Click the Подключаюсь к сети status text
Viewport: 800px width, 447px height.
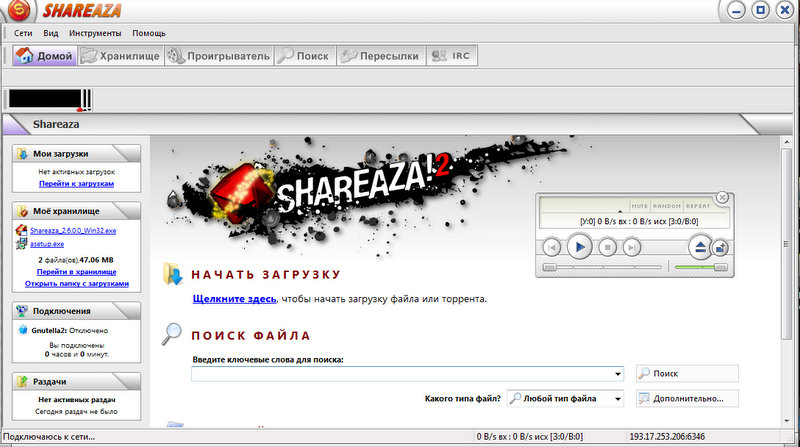pyautogui.click(x=49, y=437)
